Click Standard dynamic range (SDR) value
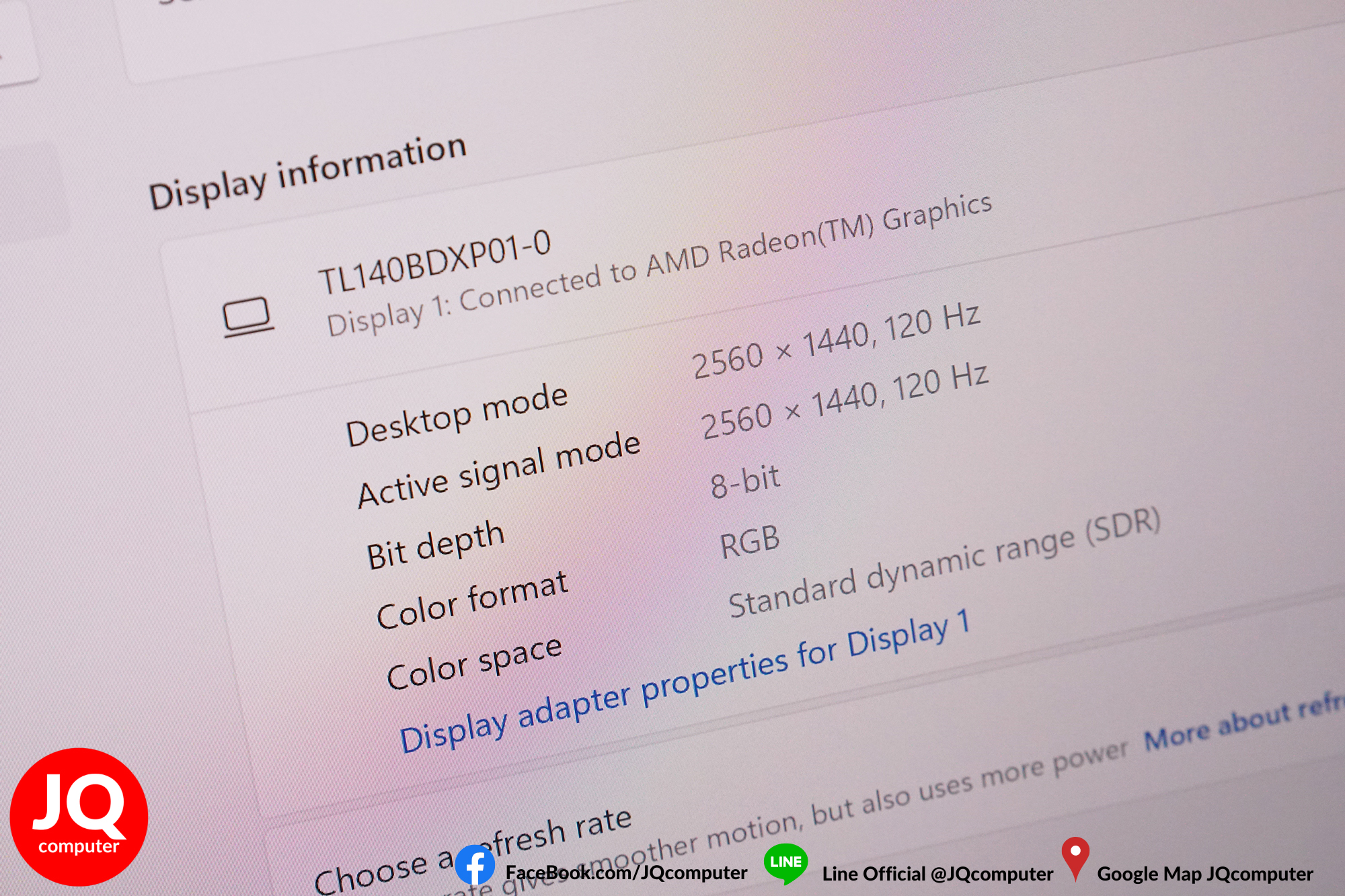The image size is (1345, 896). coord(945,562)
